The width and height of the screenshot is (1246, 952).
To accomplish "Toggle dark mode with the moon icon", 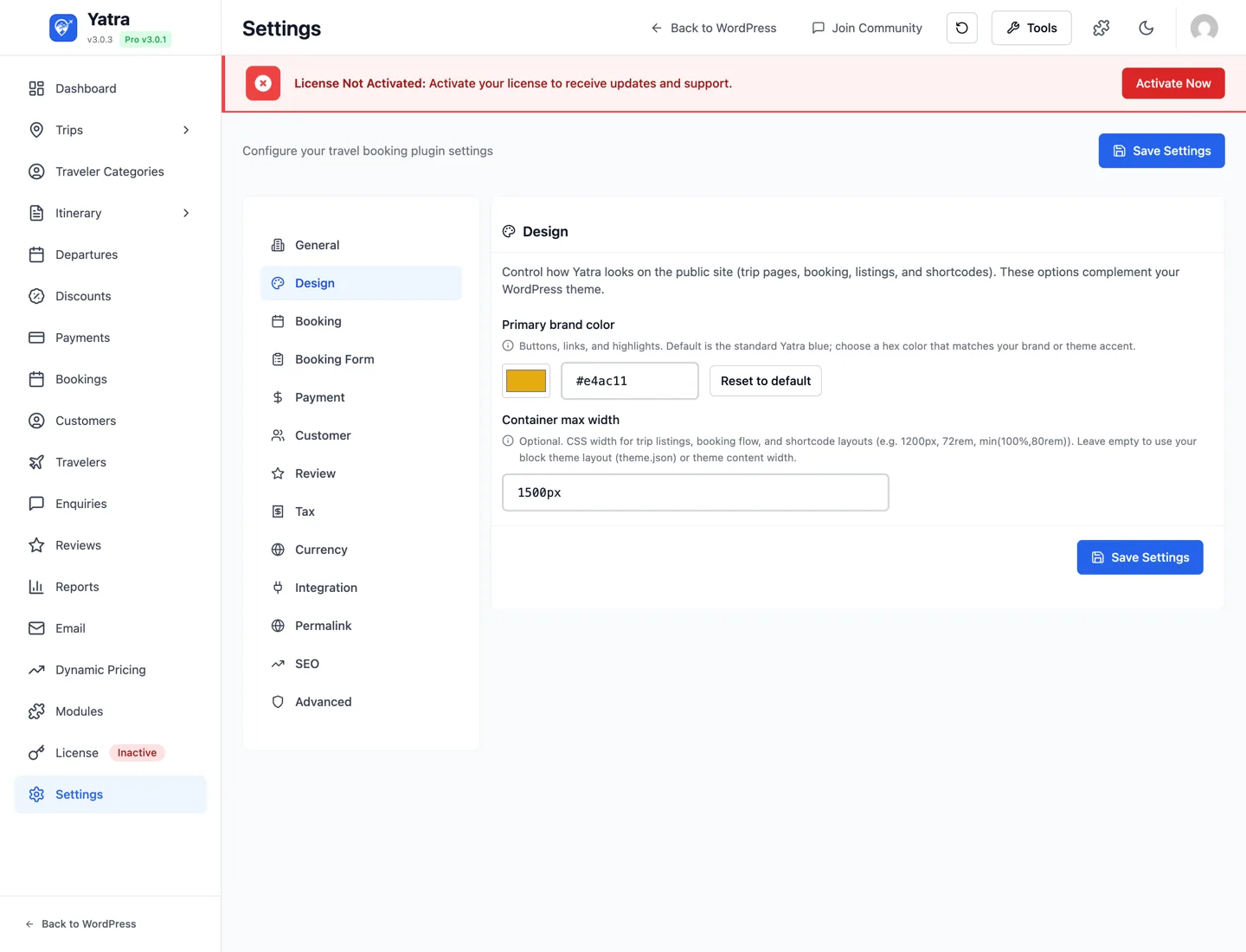I will [1146, 28].
